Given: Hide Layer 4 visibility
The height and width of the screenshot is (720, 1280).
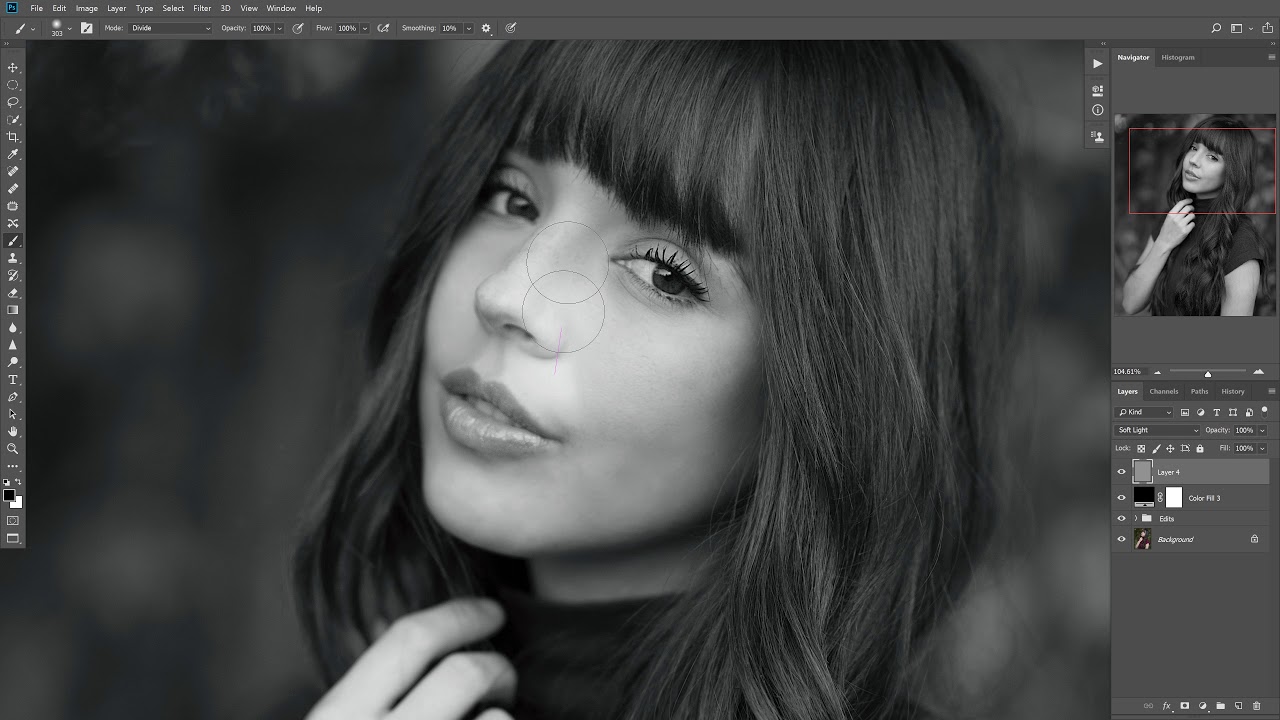Looking at the screenshot, I should pyautogui.click(x=1121, y=472).
